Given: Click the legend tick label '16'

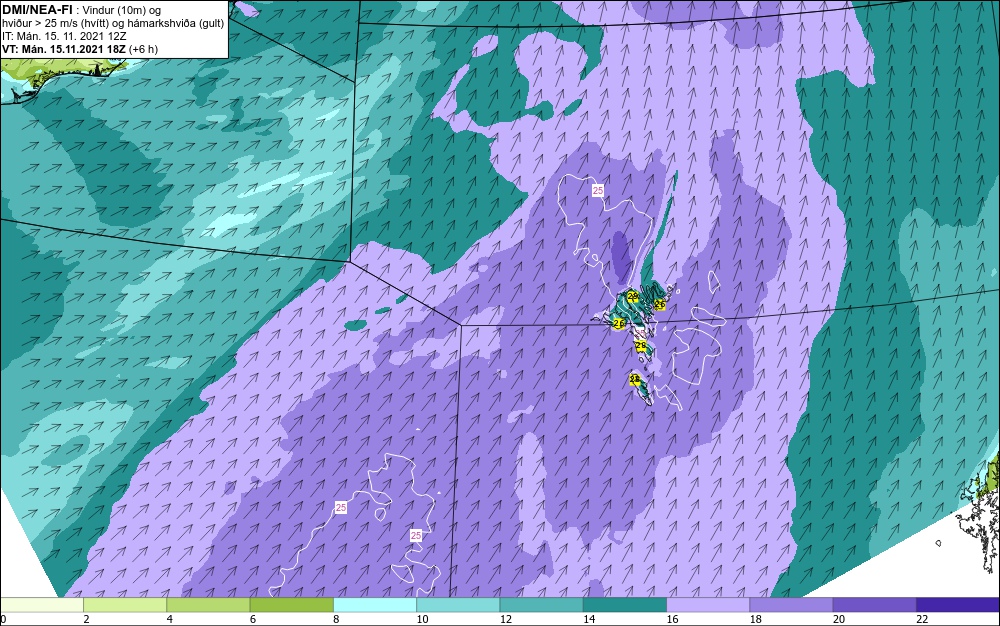Looking at the screenshot, I should (x=672, y=619).
